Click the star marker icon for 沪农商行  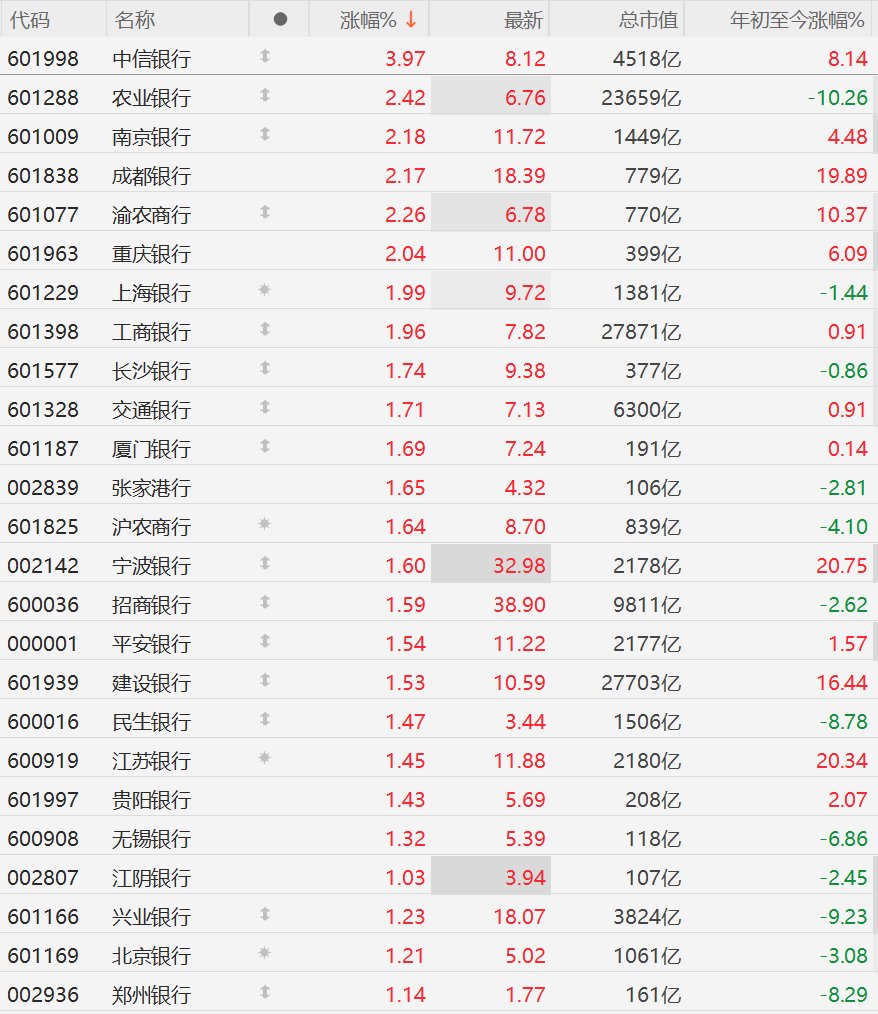(x=264, y=524)
